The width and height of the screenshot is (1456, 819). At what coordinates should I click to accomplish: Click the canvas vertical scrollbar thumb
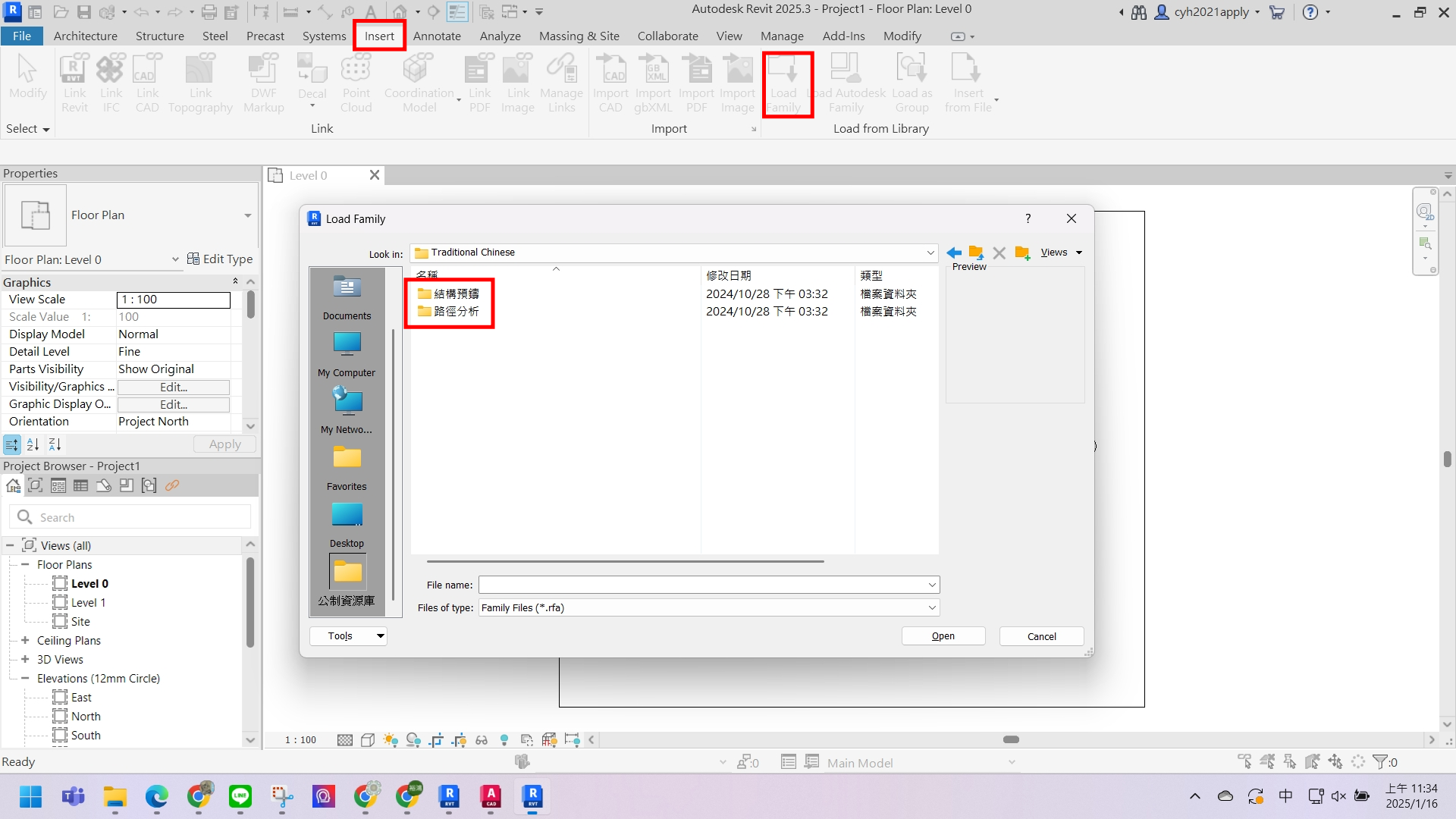(1448, 459)
